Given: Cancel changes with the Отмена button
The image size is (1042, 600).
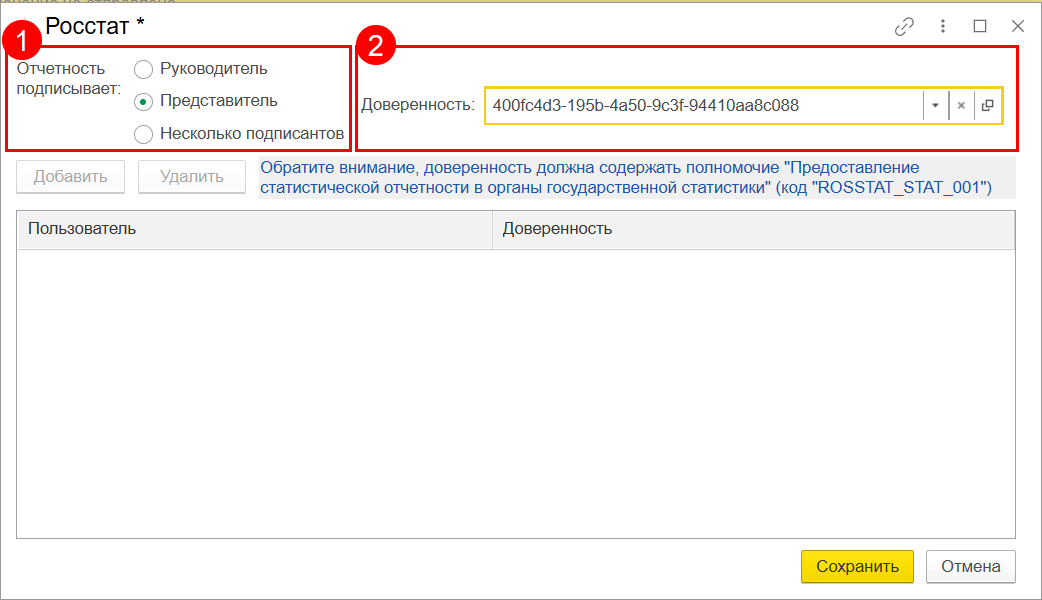Looking at the screenshot, I should pyautogui.click(x=970, y=566).
